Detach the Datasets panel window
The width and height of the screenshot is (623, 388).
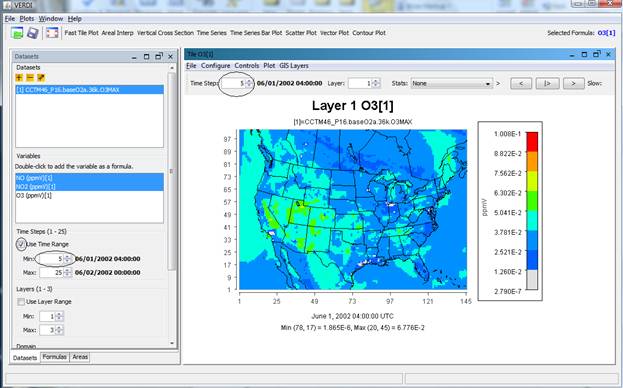159,56
